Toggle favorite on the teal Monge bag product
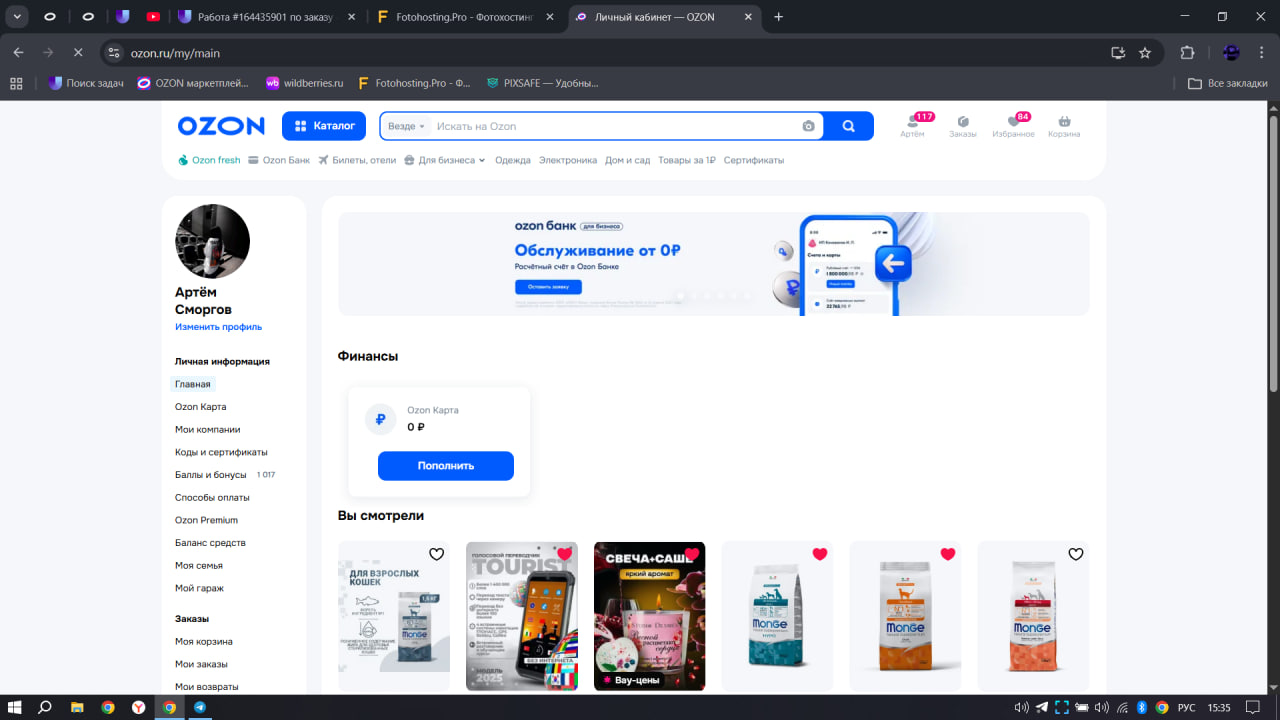Viewport: 1280px width, 720px height. click(820, 554)
